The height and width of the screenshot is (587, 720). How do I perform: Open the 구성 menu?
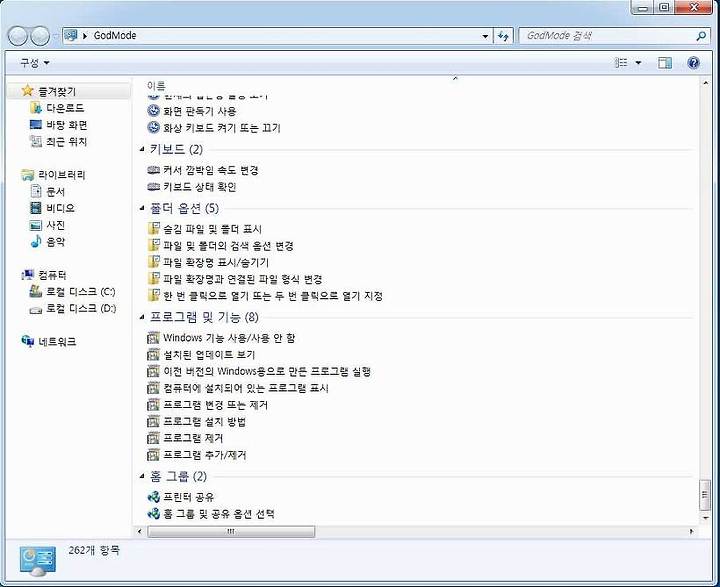point(34,62)
